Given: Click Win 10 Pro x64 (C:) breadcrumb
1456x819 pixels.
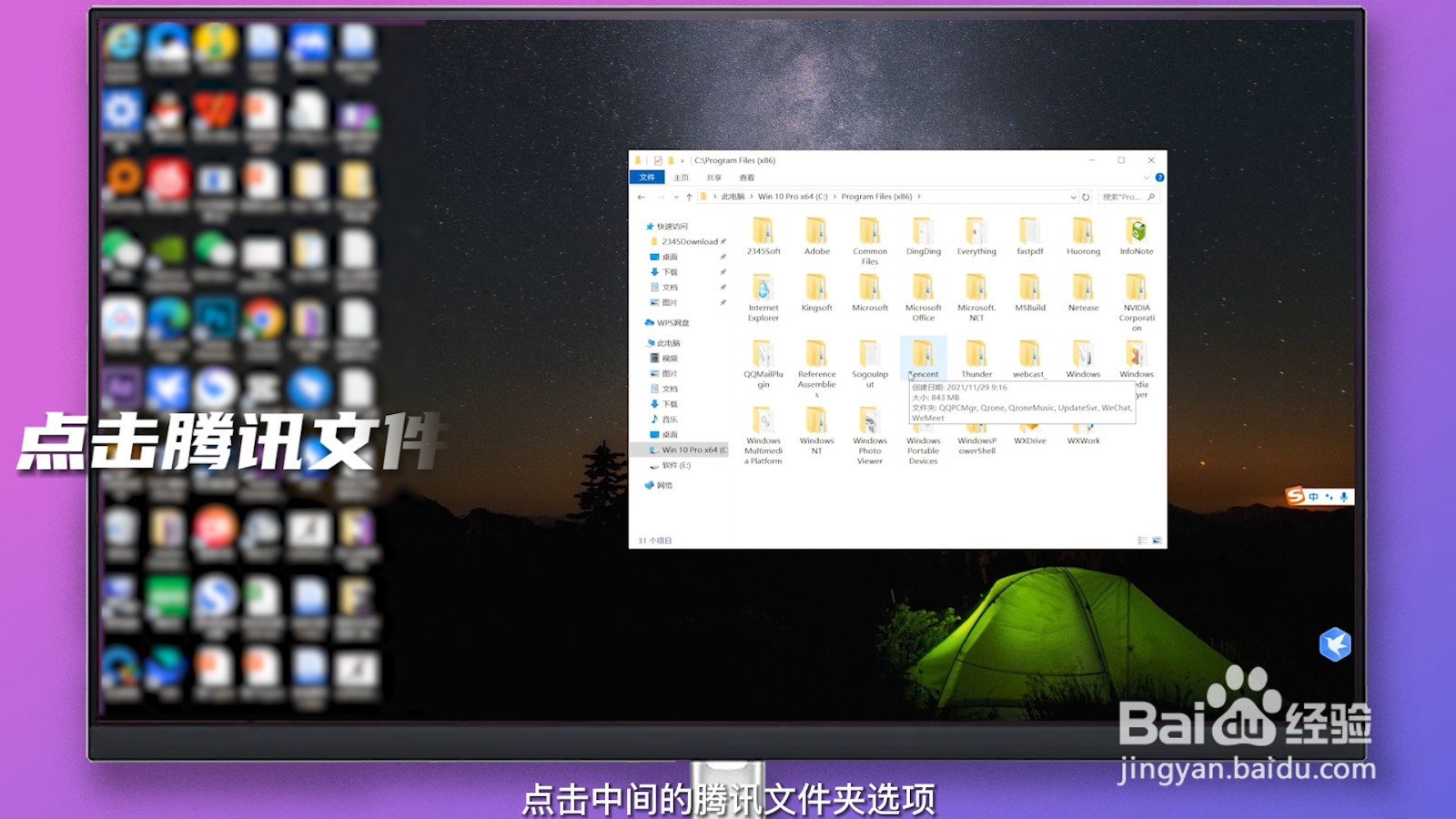Looking at the screenshot, I should point(793,197).
